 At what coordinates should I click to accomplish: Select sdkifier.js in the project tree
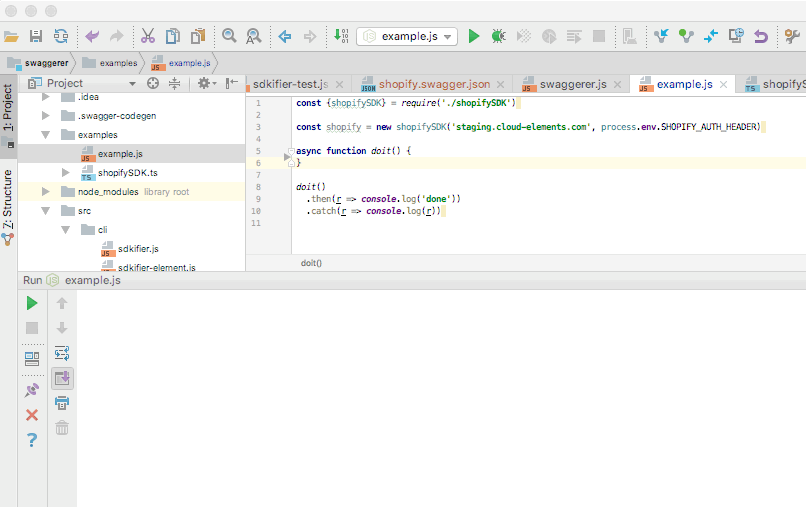click(138, 249)
